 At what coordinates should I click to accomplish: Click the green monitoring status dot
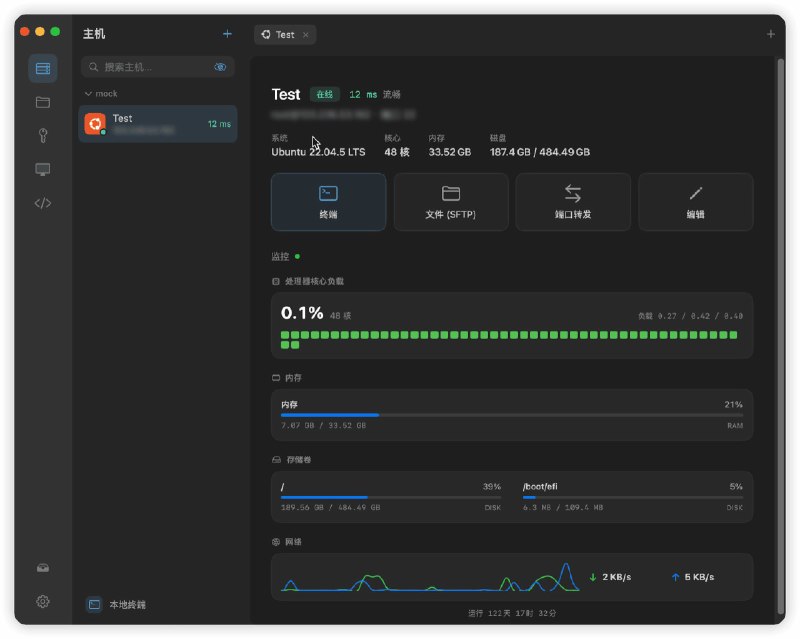click(297, 256)
